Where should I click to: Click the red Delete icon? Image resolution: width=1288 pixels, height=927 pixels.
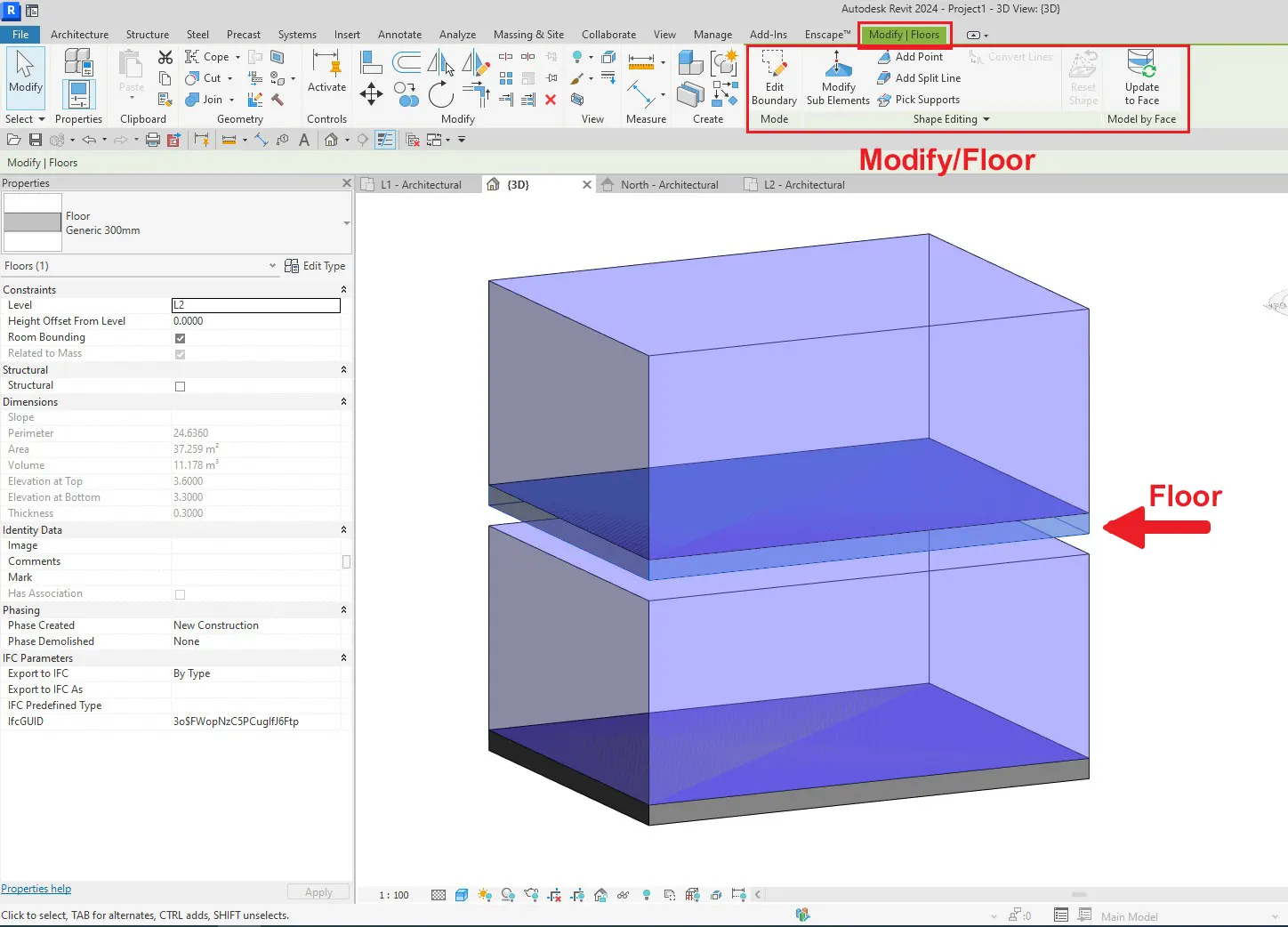click(x=551, y=100)
